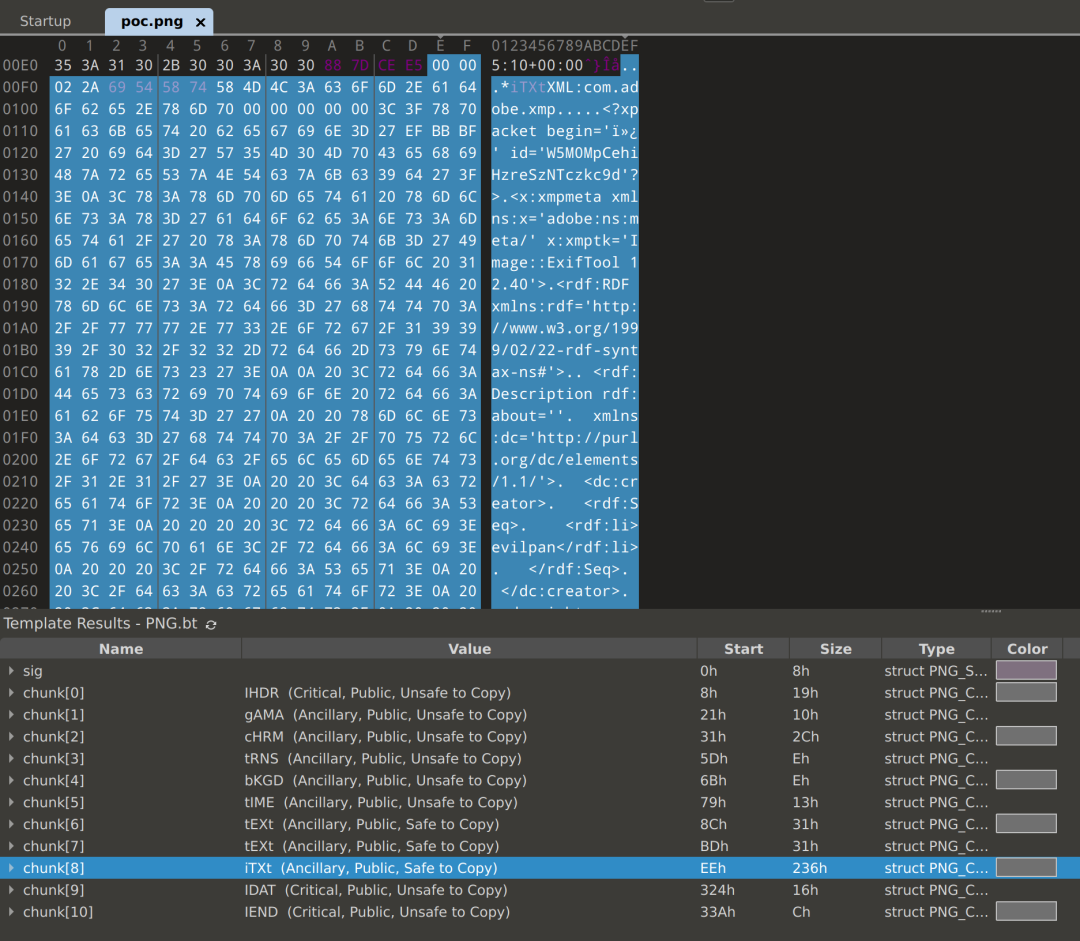Expand chunk[0] IHDR row
Screen dimensions: 1080x941
[11, 693]
